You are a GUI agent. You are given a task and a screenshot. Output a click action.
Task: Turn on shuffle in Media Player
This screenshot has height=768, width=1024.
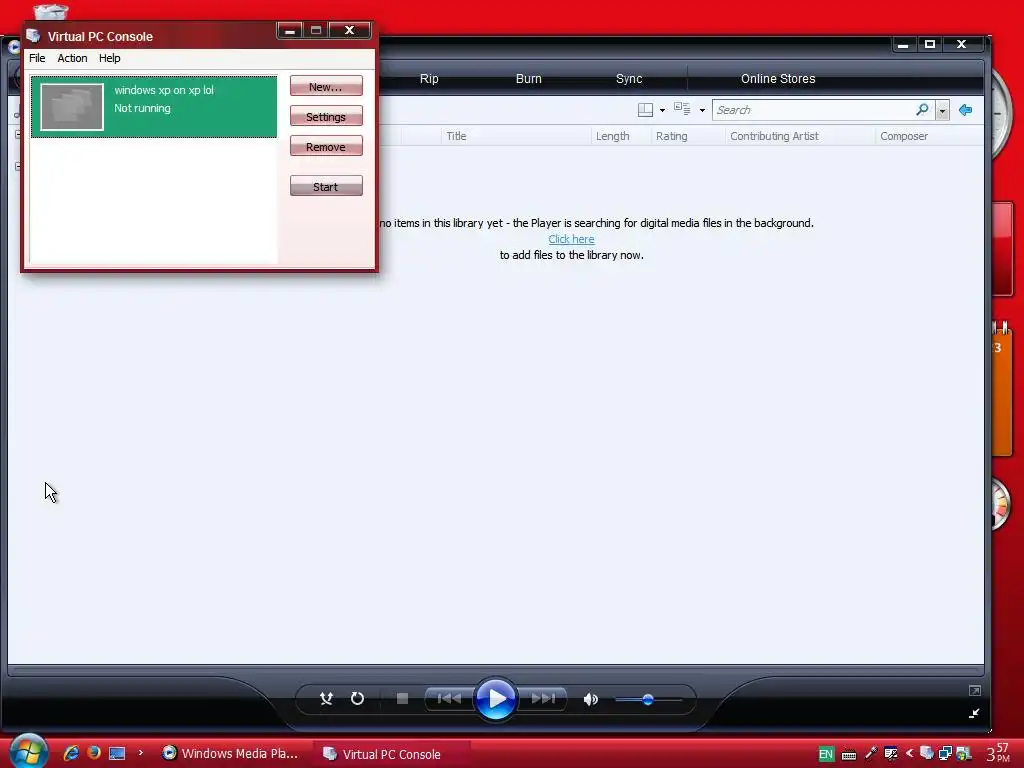327,699
